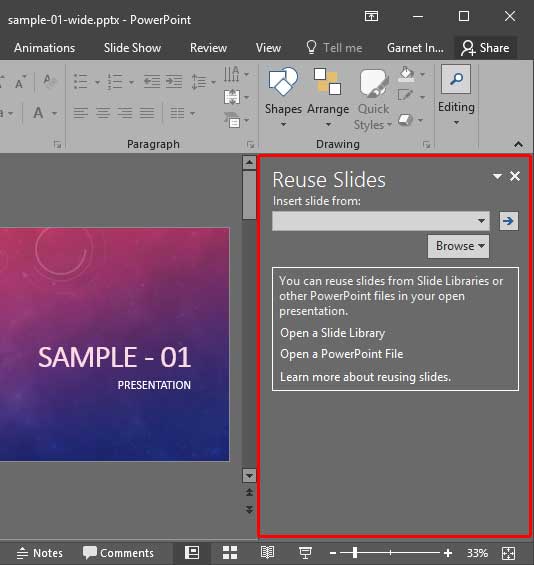Open the Arrange menu
534x565 pixels.
(x=328, y=98)
